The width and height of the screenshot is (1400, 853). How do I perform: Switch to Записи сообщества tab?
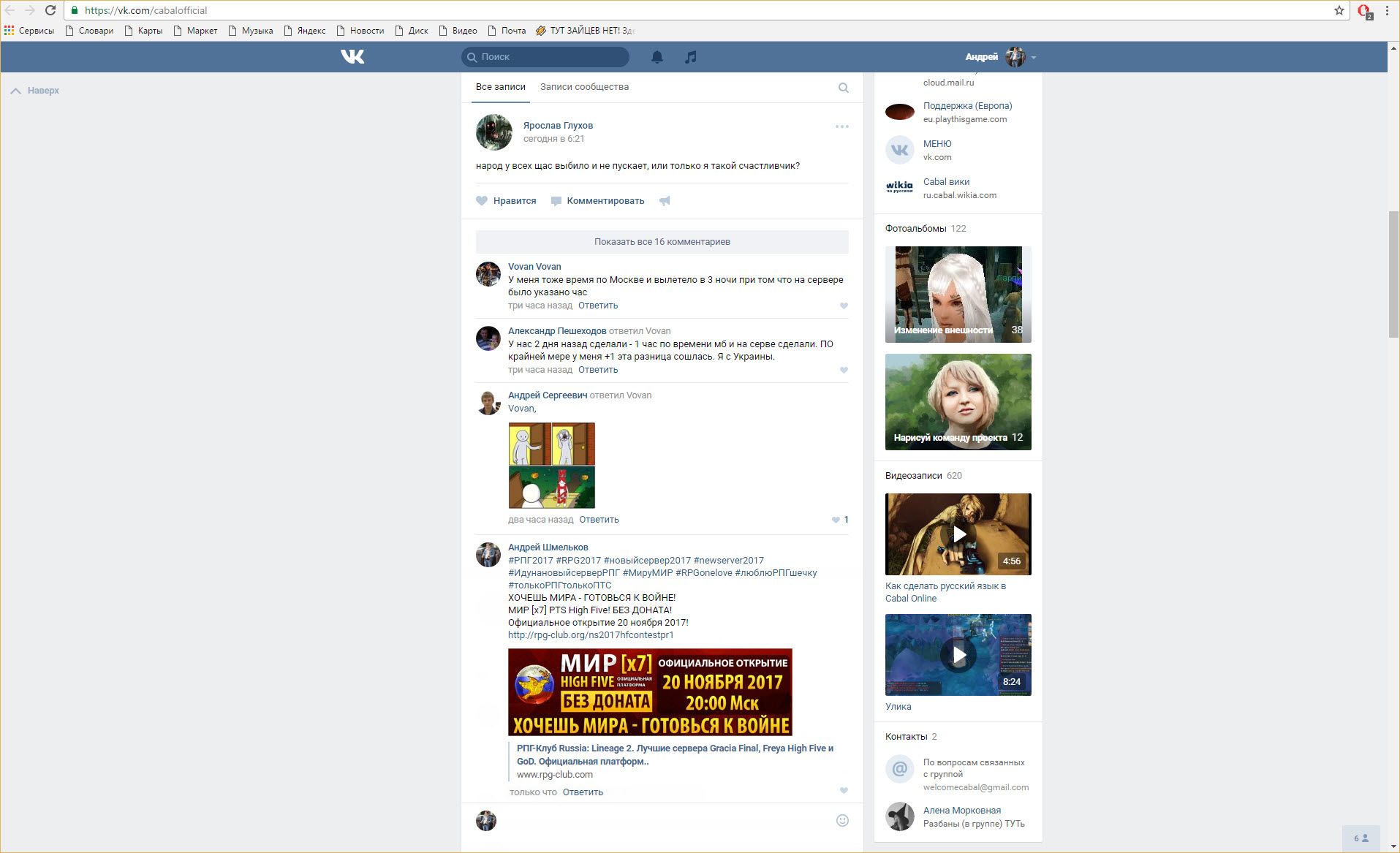coord(584,87)
